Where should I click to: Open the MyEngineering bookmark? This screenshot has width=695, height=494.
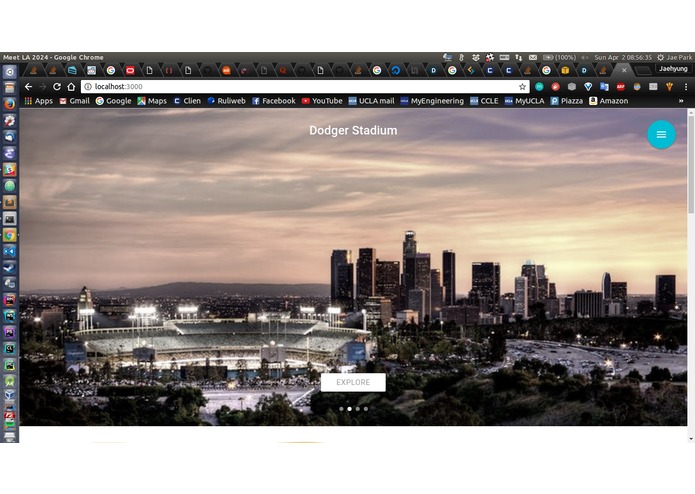pos(432,101)
